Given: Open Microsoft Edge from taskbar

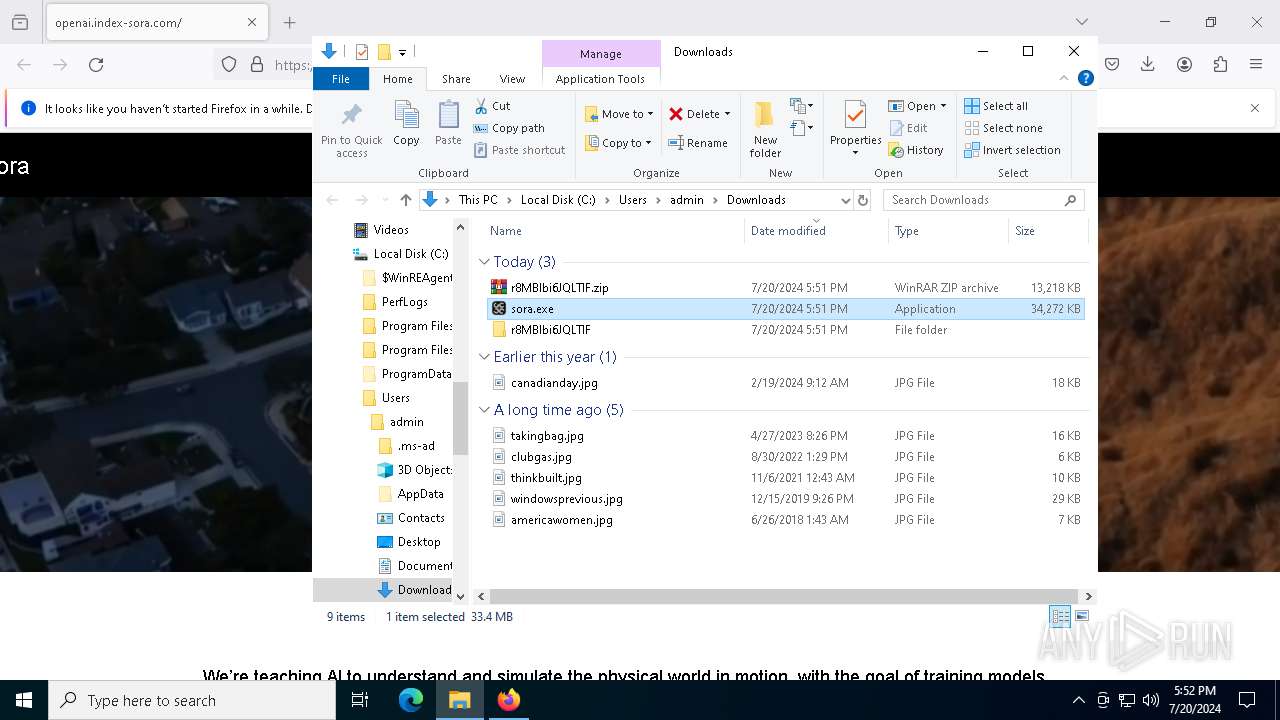Looking at the screenshot, I should [411, 700].
